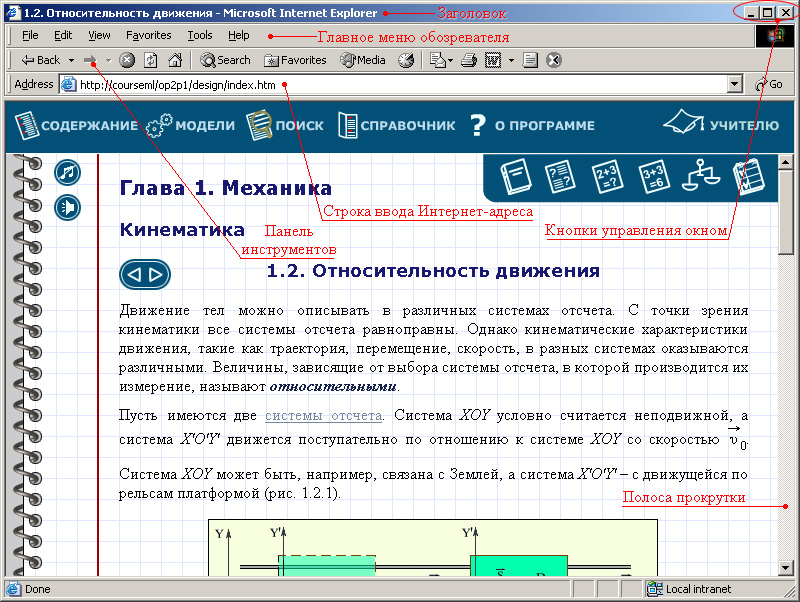This screenshot has width=800, height=602.
Task: Open the textbook book icon in panel
Action: (x=514, y=177)
